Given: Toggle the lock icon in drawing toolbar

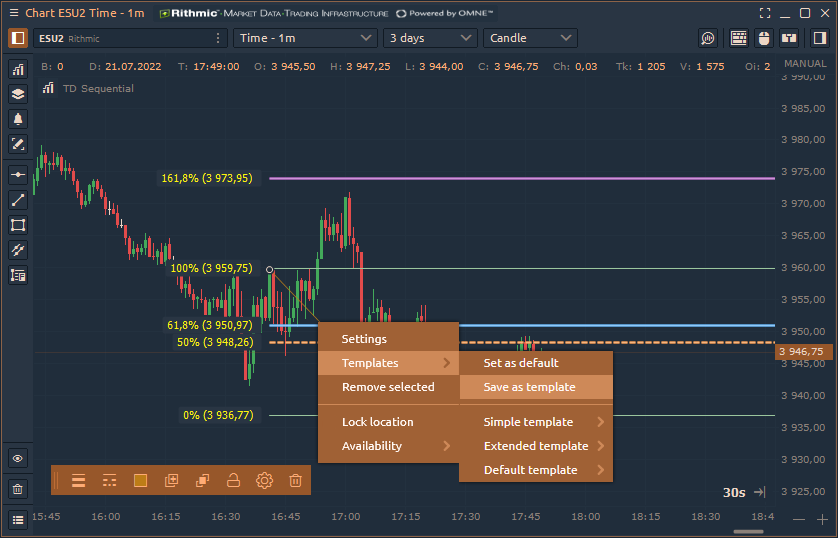Looking at the screenshot, I should 233,481.
